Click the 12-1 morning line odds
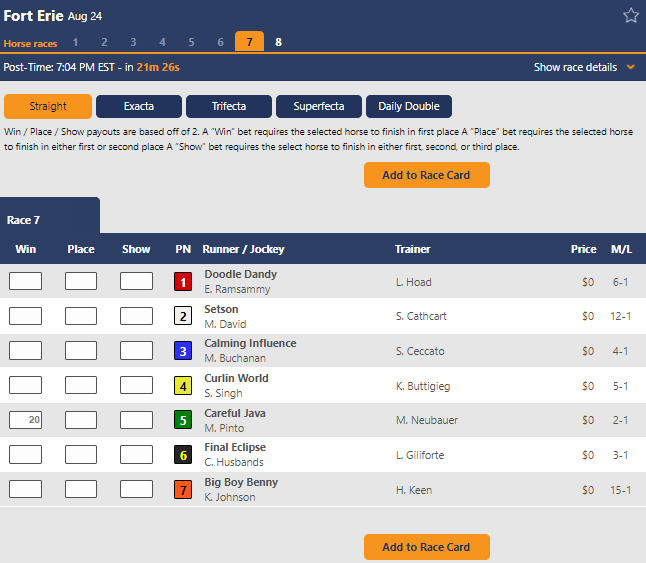The width and height of the screenshot is (646, 563). tap(620, 316)
